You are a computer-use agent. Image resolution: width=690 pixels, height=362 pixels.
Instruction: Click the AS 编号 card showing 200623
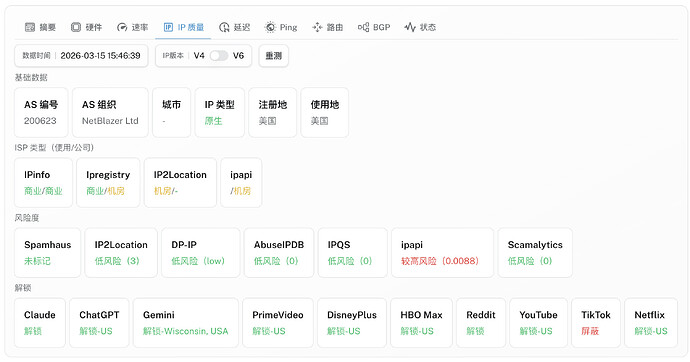(x=41, y=113)
